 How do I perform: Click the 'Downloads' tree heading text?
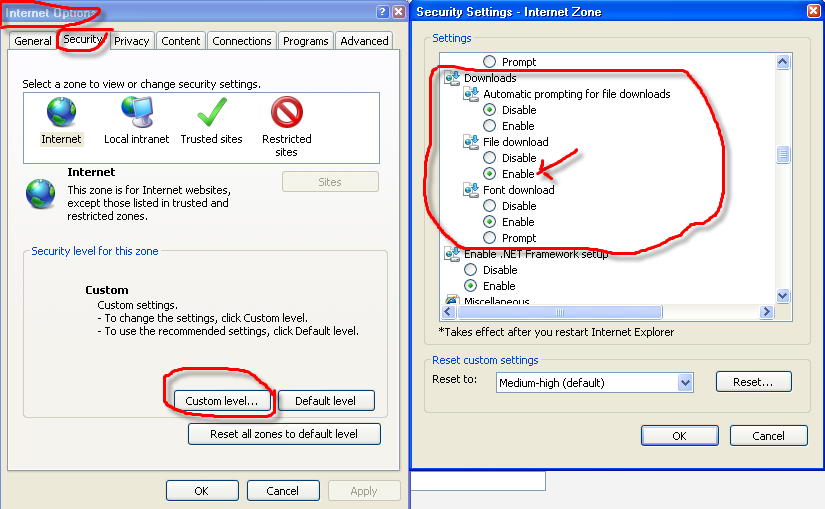(490, 78)
